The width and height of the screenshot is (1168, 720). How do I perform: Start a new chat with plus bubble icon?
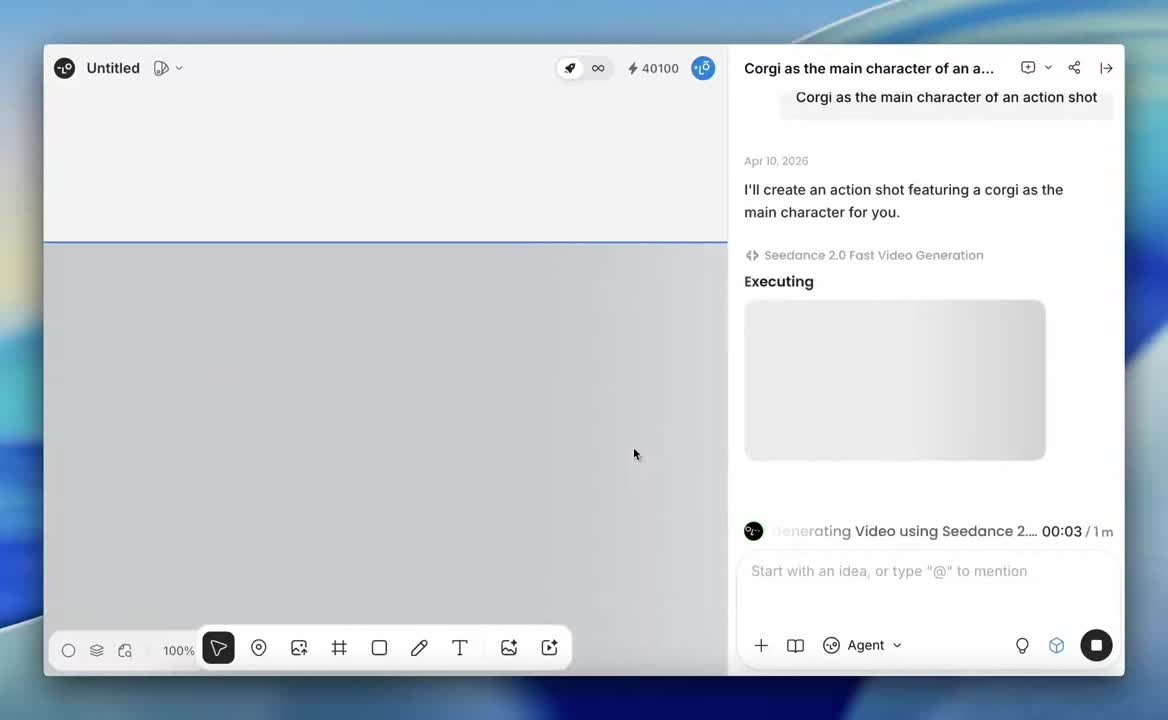[1028, 68]
